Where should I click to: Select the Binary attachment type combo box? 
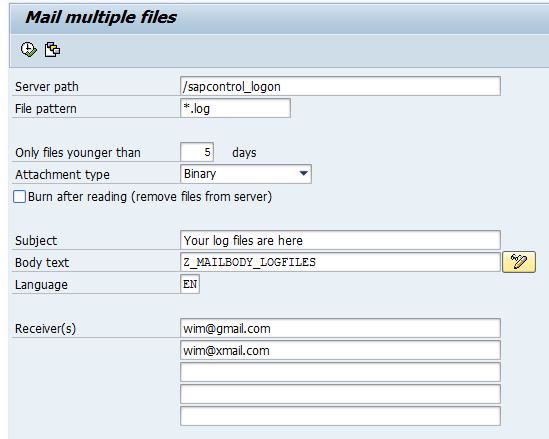click(x=245, y=174)
